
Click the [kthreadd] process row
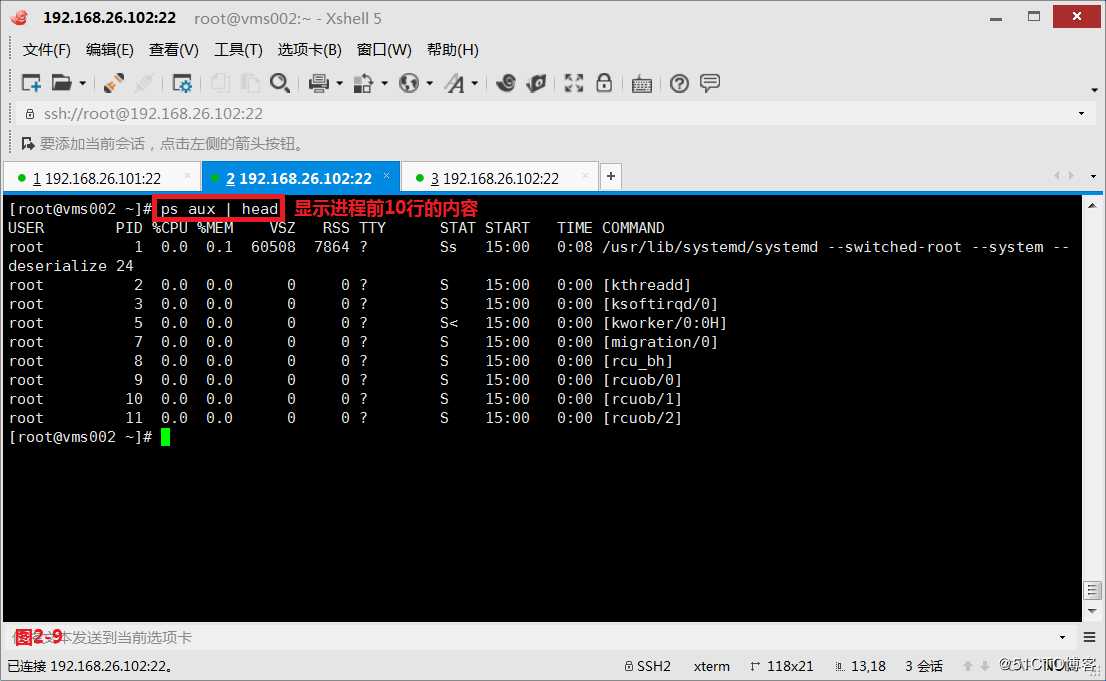[x=349, y=285]
